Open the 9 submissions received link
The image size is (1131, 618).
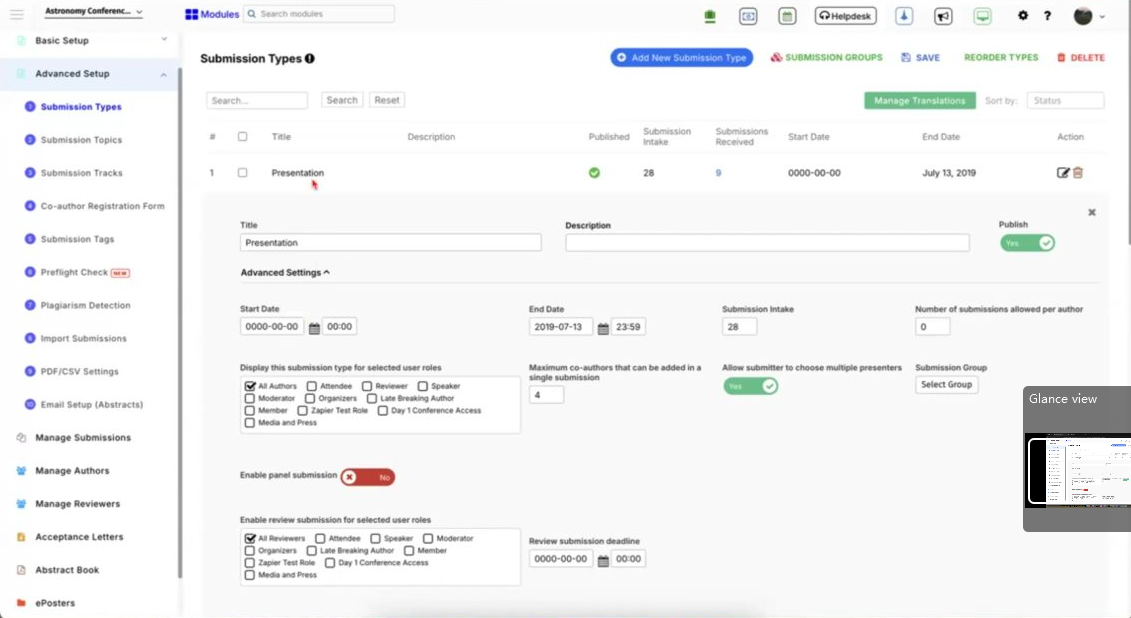point(718,173)
